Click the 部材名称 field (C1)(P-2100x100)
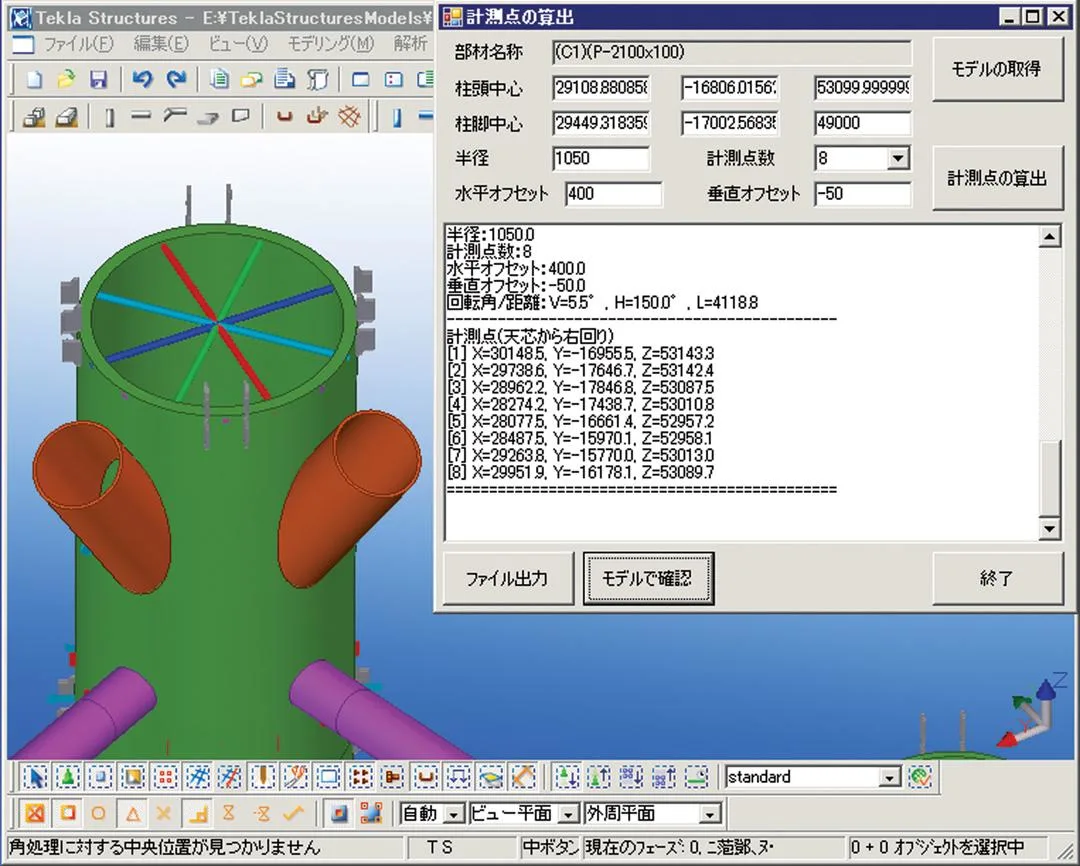Image resolution: width=1080 pixels, height=866 pixels. coord(731,52)
